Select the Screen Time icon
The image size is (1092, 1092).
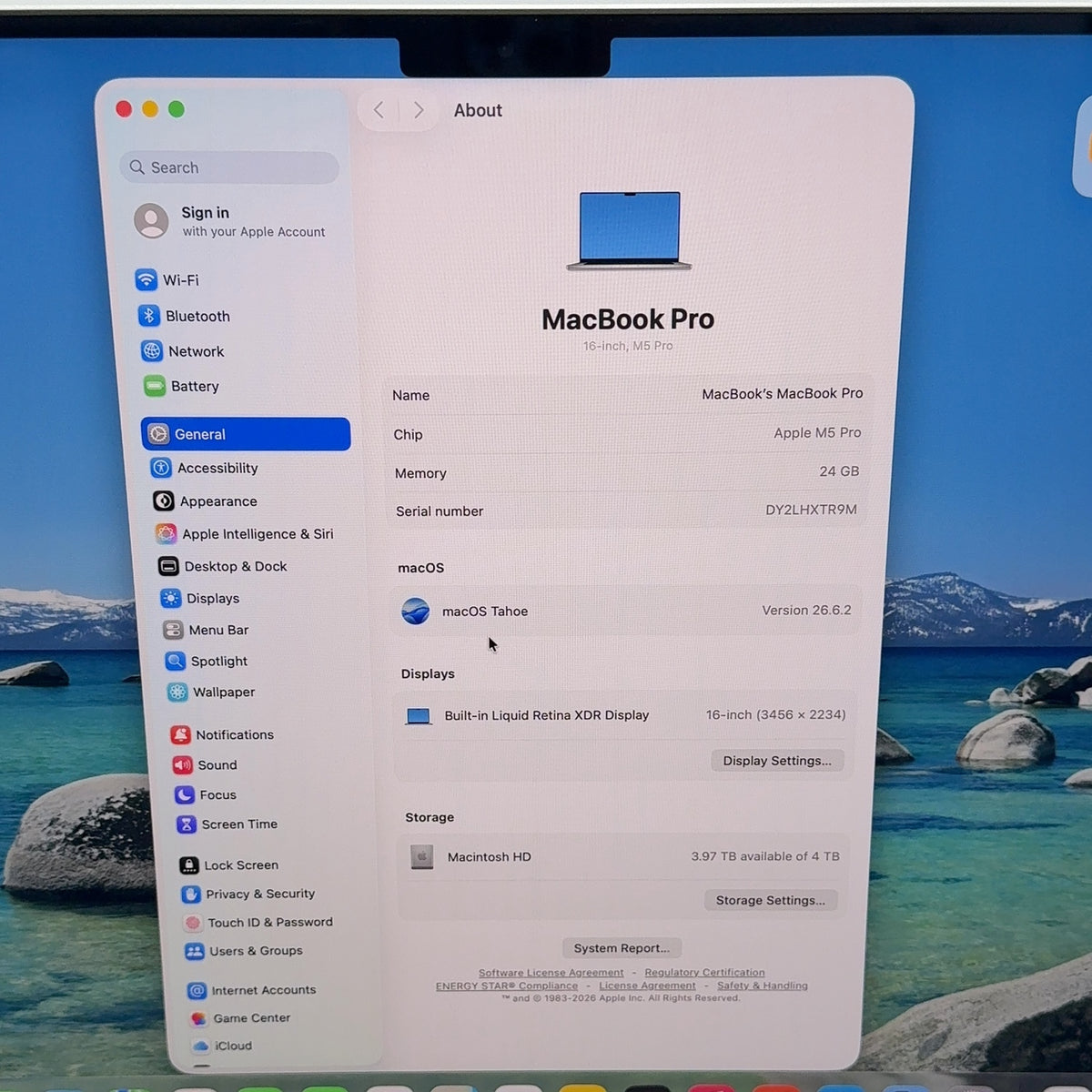click(187, 824)
